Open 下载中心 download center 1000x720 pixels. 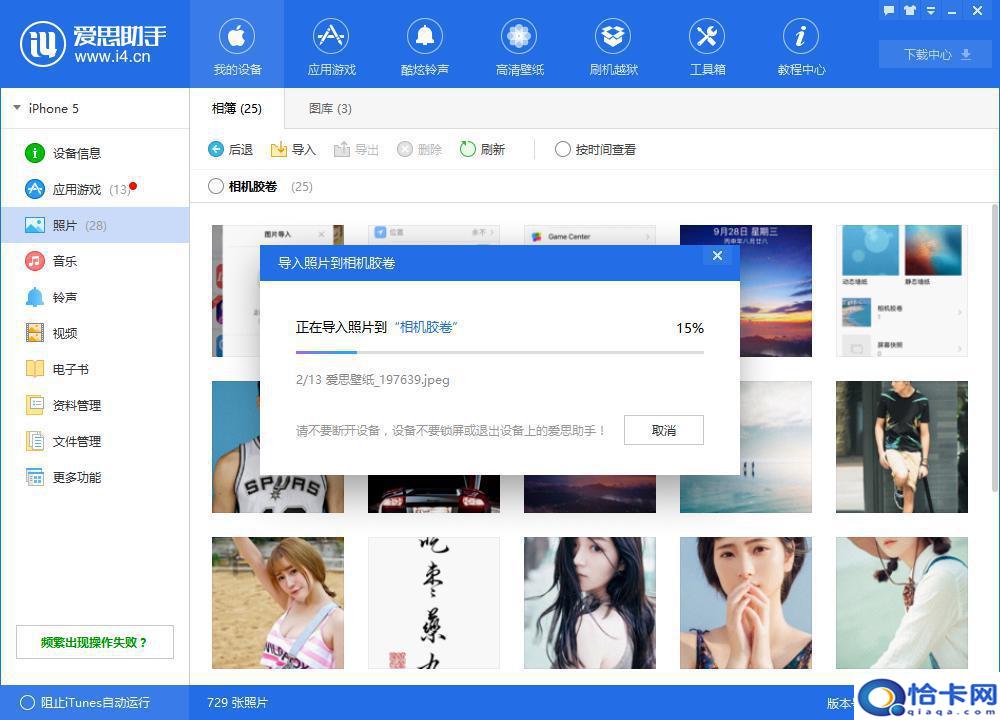[935, 54]
